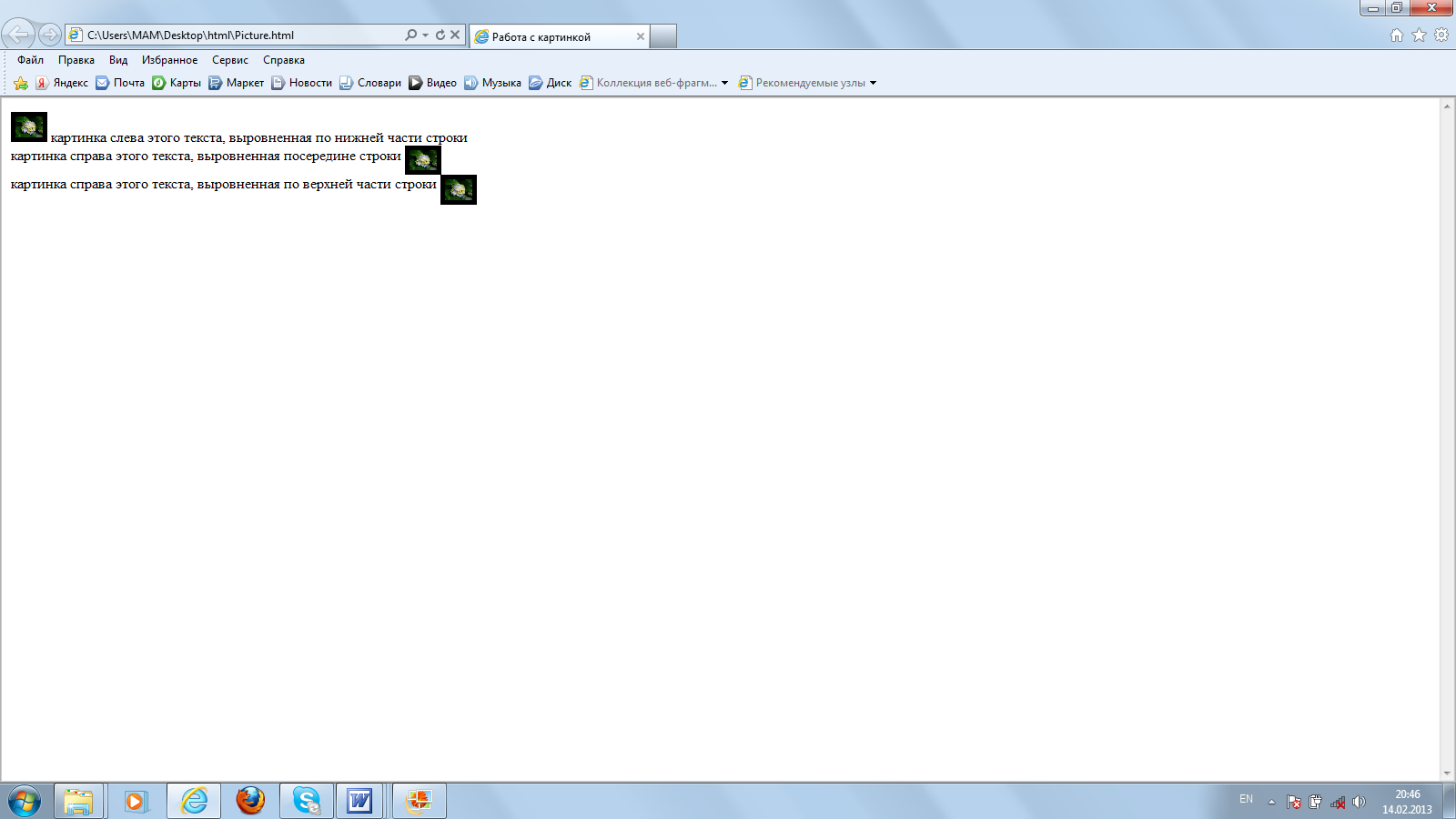Open the Яндекс favorites link
This screenshot has height=819, width=1456.
pos(62,83)
